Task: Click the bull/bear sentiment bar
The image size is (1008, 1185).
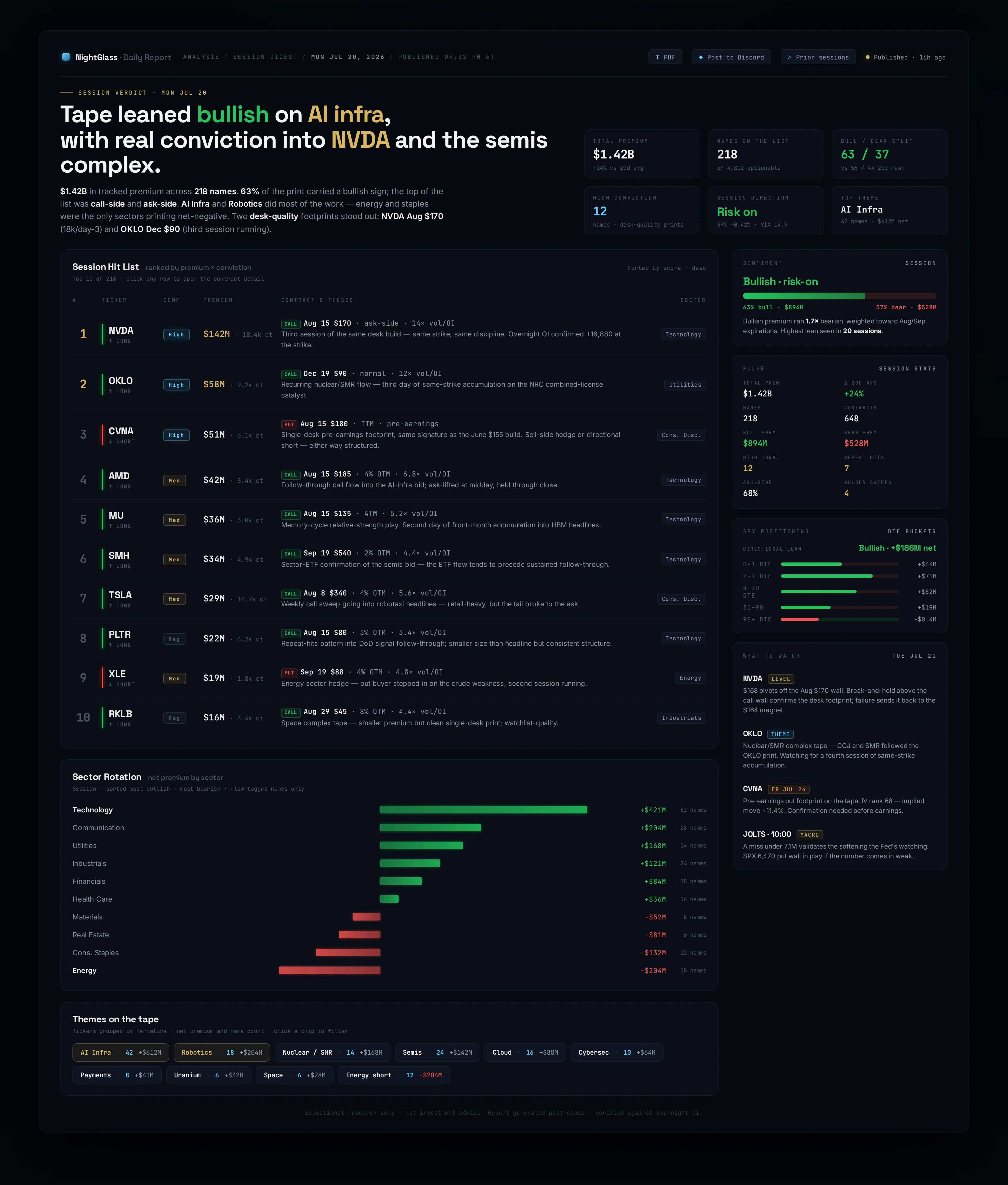Action: [840, 296]
